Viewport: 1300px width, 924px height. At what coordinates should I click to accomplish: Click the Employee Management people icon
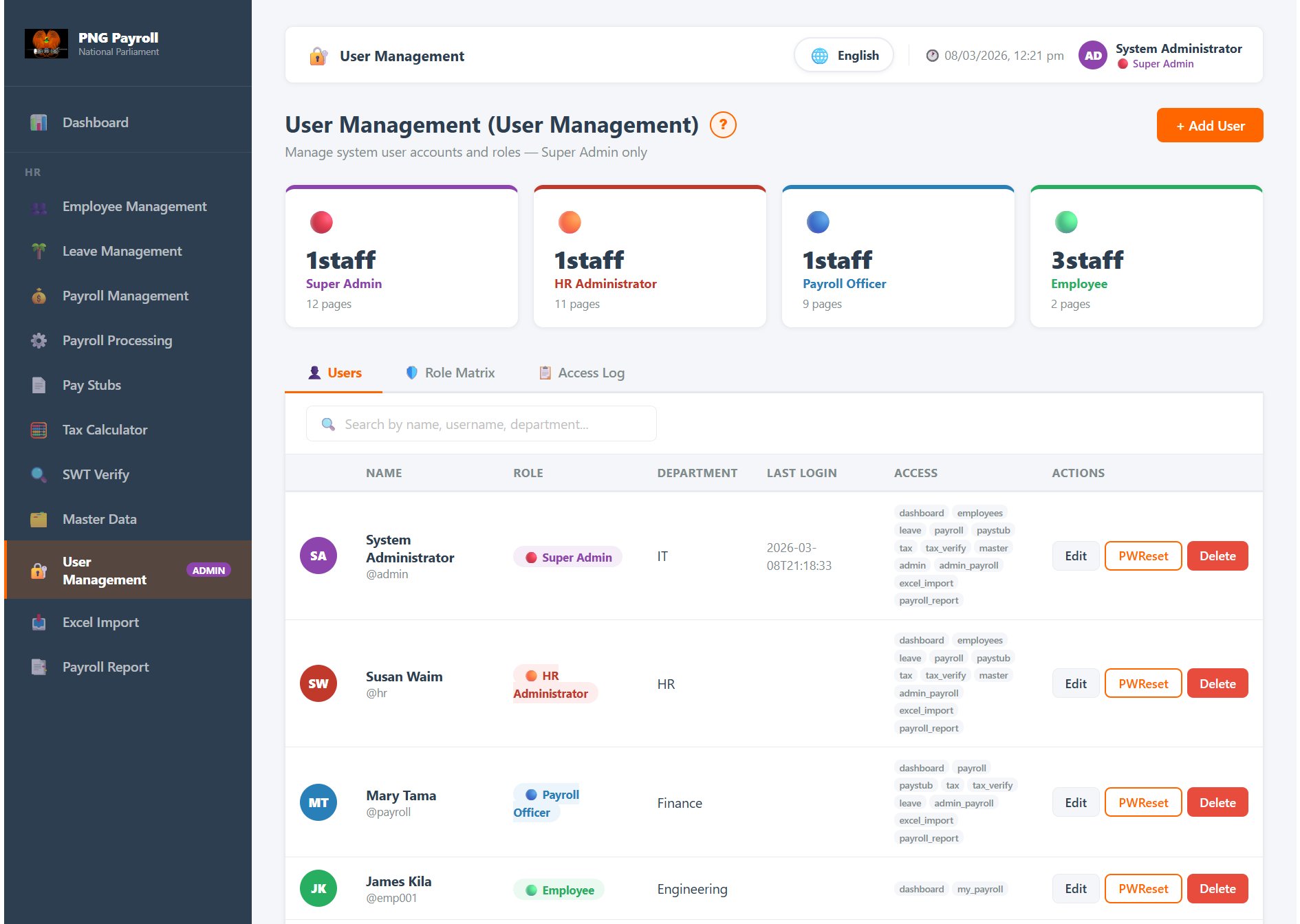click(x=39, y=207)
